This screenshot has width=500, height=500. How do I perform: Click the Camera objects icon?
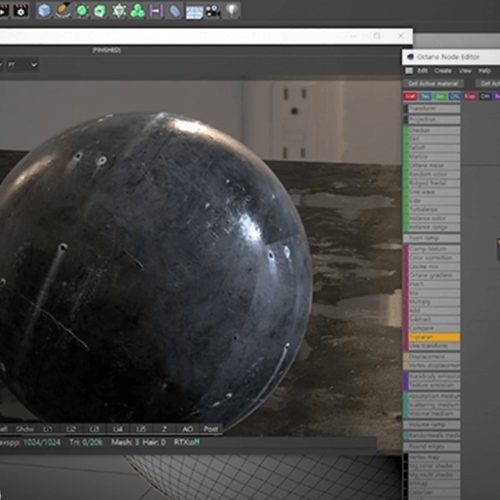[213, 11]
